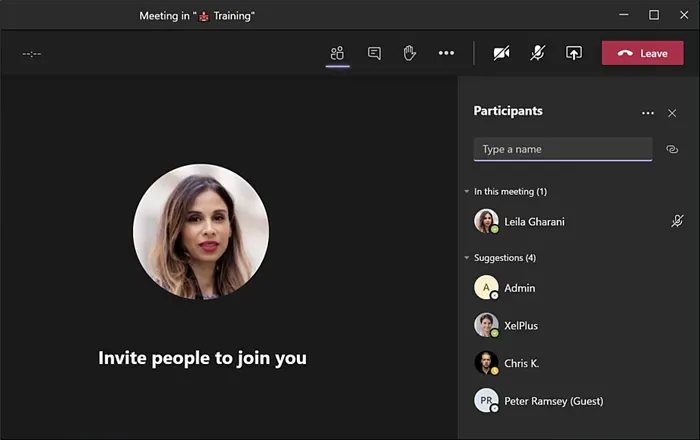Raise your hand in the meeting
The image size is (700, 440).
tap(409, 53)
